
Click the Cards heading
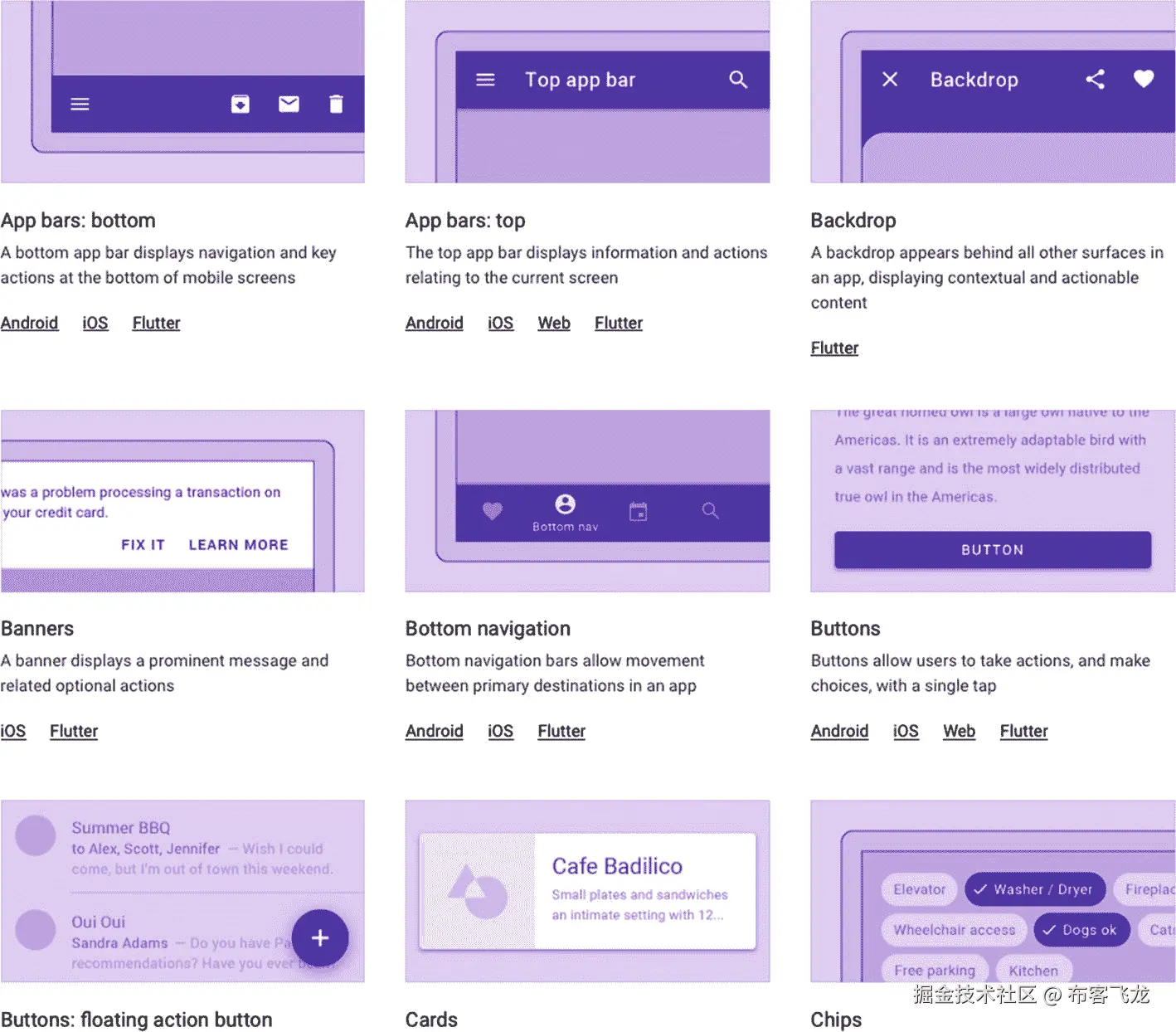[x=431, y=1020]
